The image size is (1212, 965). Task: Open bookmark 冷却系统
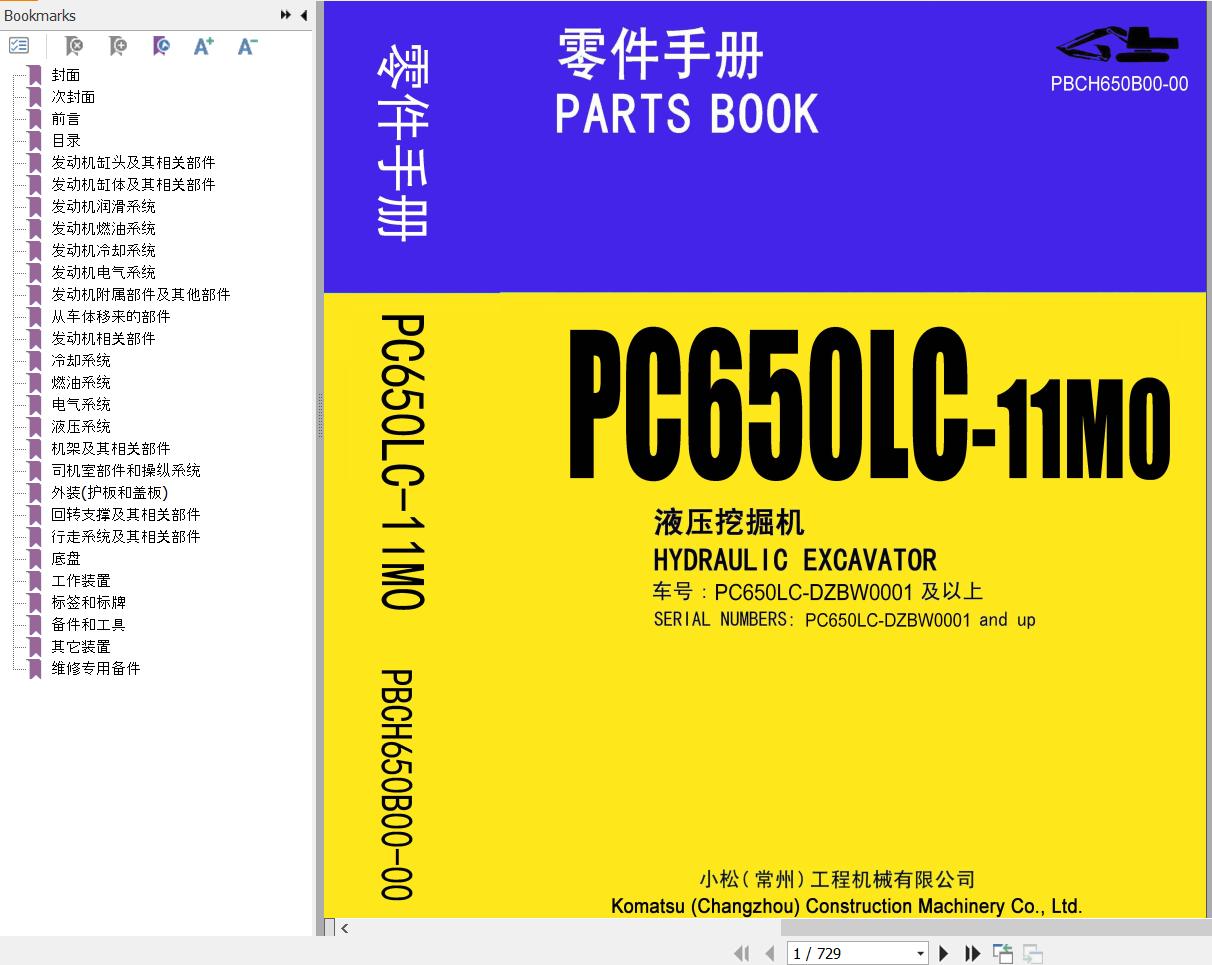coord(81,361)
